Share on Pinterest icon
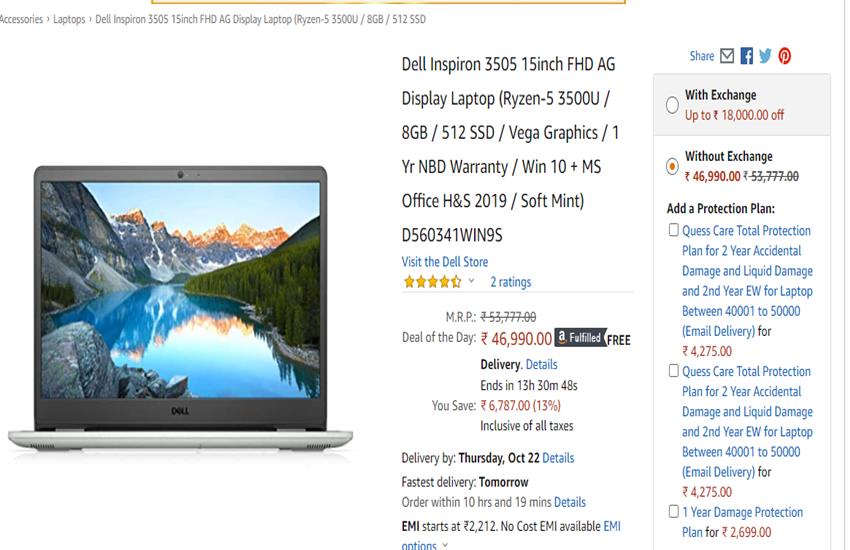 pos(784,56)
